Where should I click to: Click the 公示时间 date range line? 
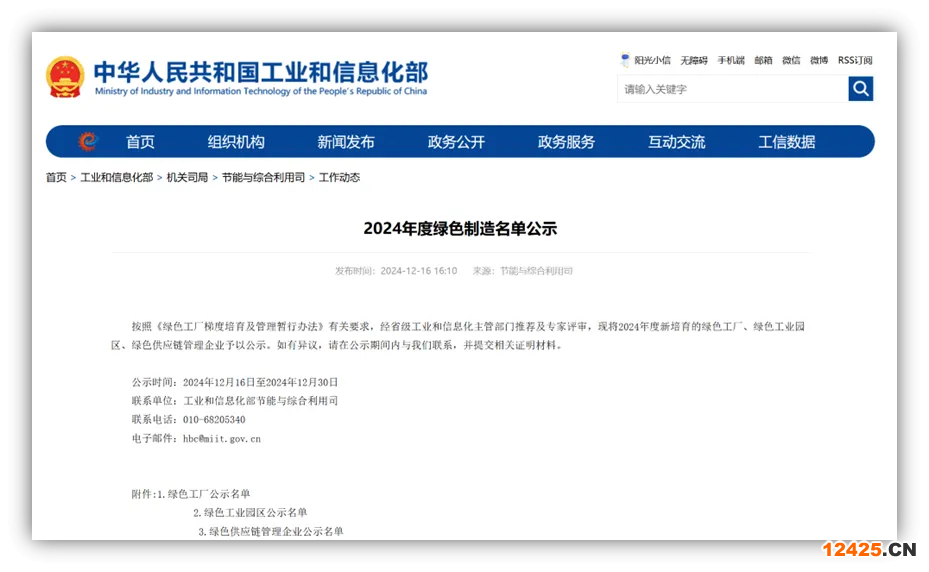[x=235, y=382]
